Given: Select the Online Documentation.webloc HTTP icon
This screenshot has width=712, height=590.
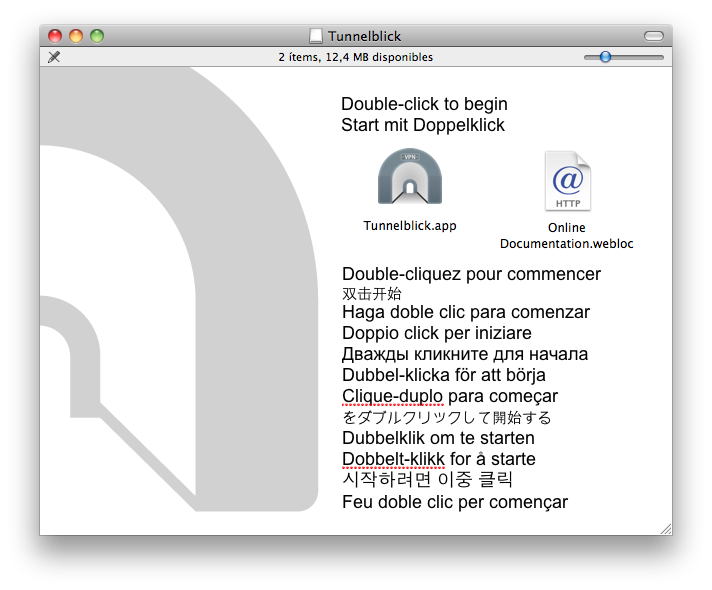Looking at the screenshot, I should 568,181.
